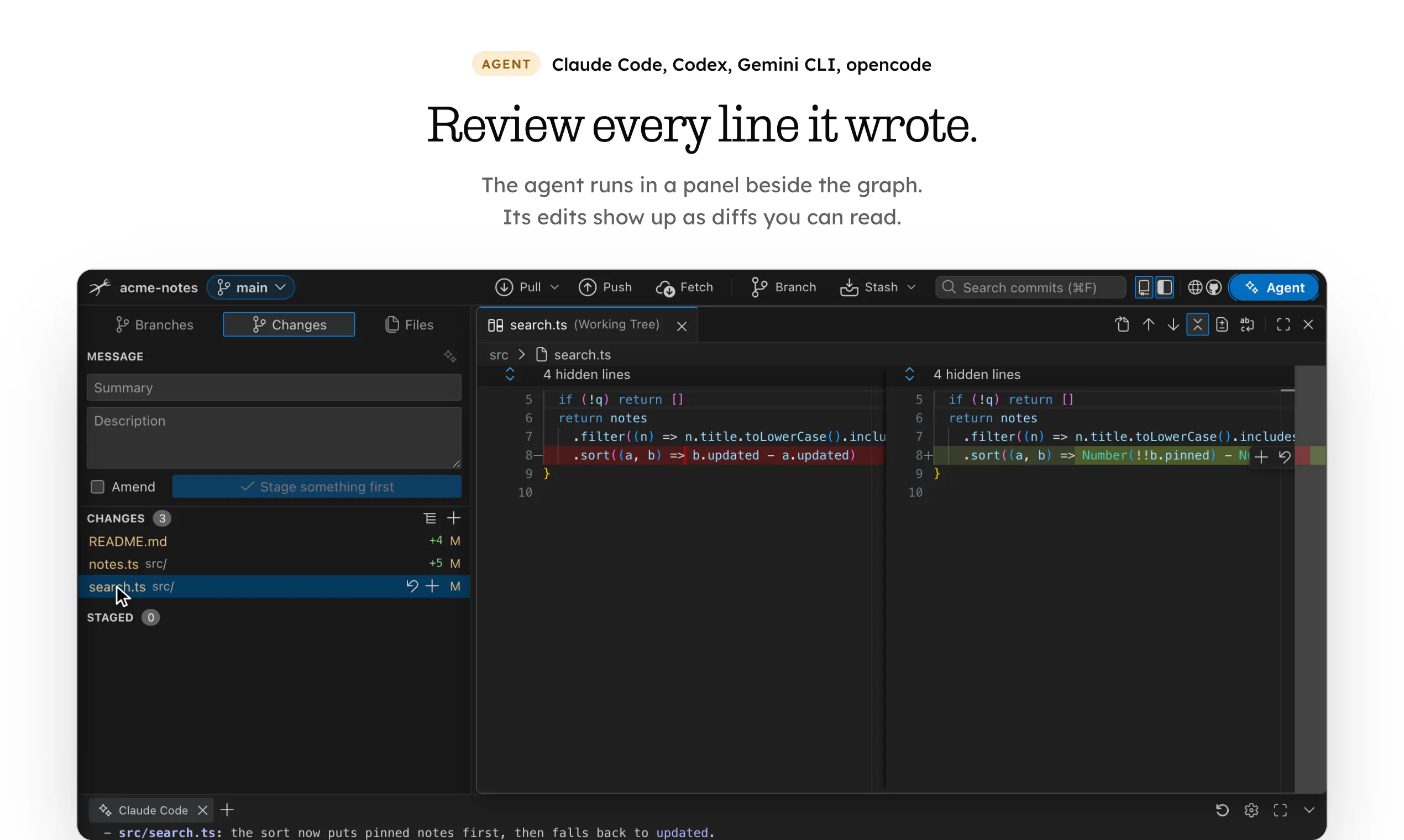
Task: Click the AI generate message sparkle icon
Action: pyautogui.click(x=450, y=356)
